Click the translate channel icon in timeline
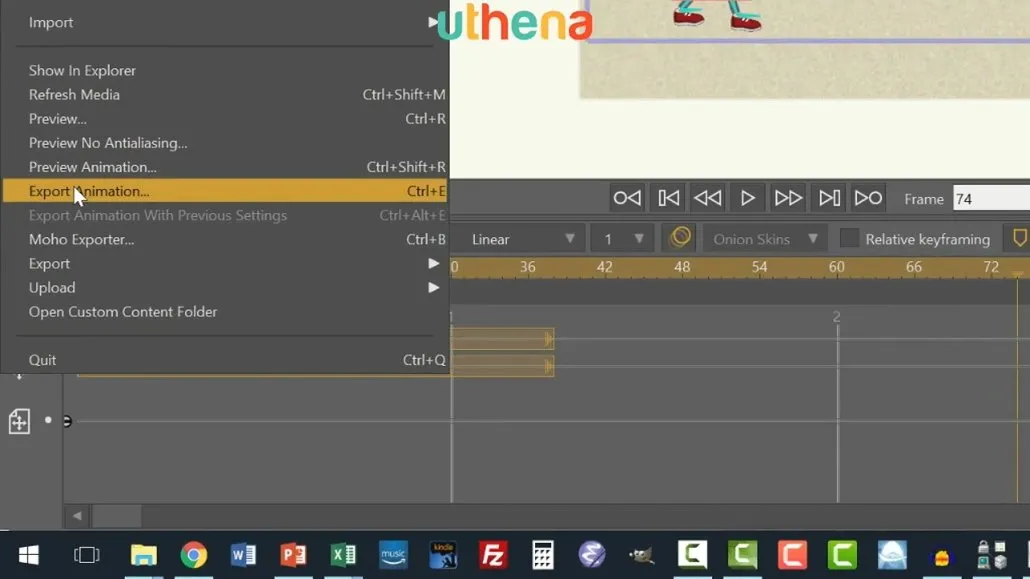Viewport: 1030px width, 579px height. click(19, 421)
